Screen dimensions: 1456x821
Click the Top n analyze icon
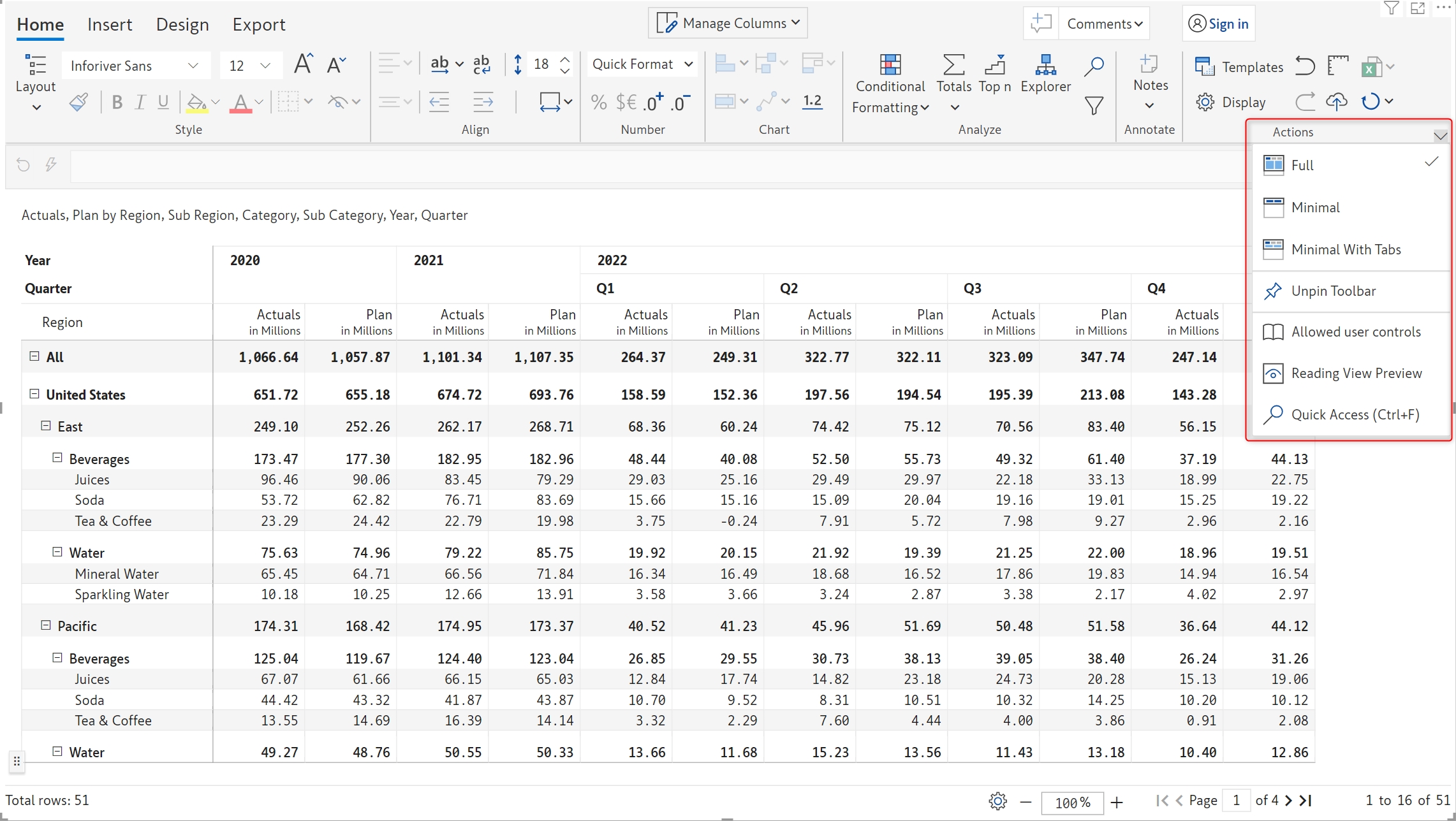pyautogui.click(x=994, y=65)
